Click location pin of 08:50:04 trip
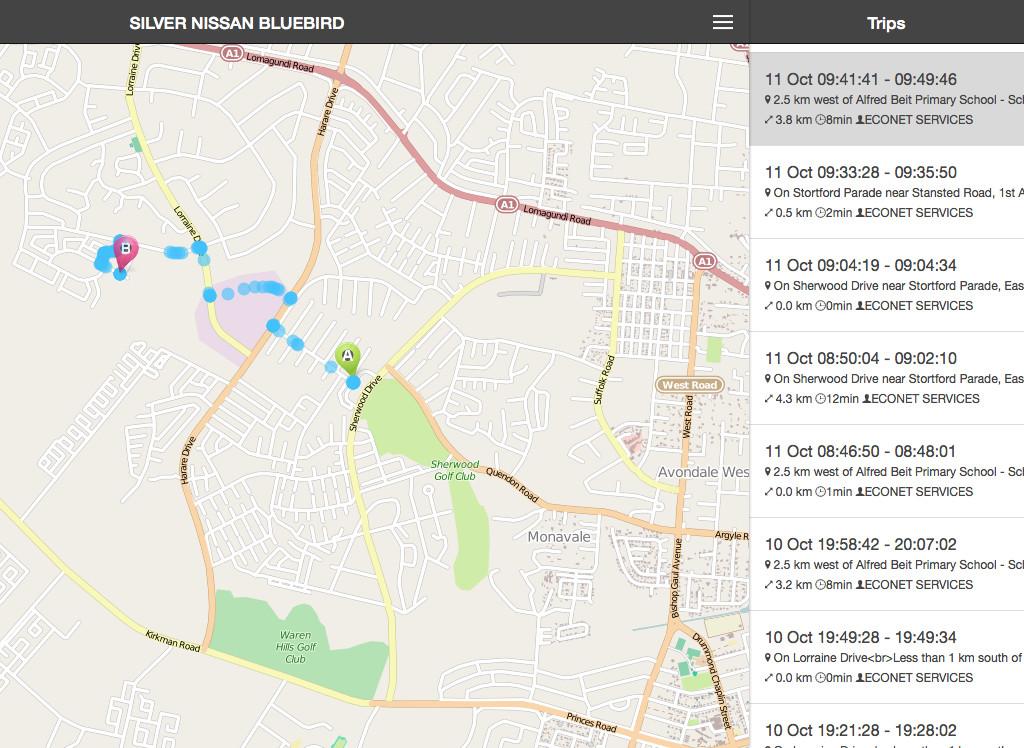The image size is (1024, 748). (768, 379)
